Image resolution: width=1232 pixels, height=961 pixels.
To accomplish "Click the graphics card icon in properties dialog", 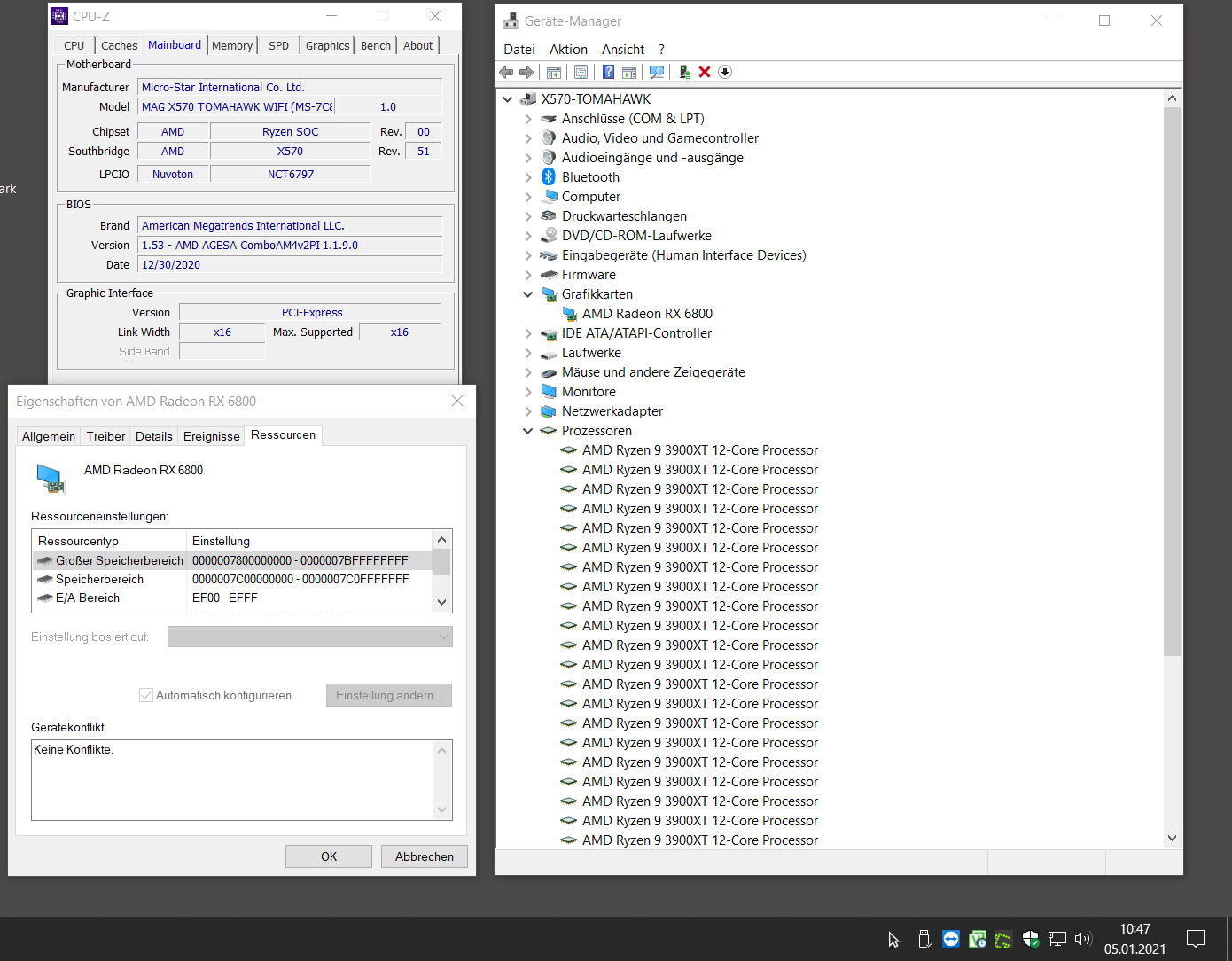I will pos(51,478).
